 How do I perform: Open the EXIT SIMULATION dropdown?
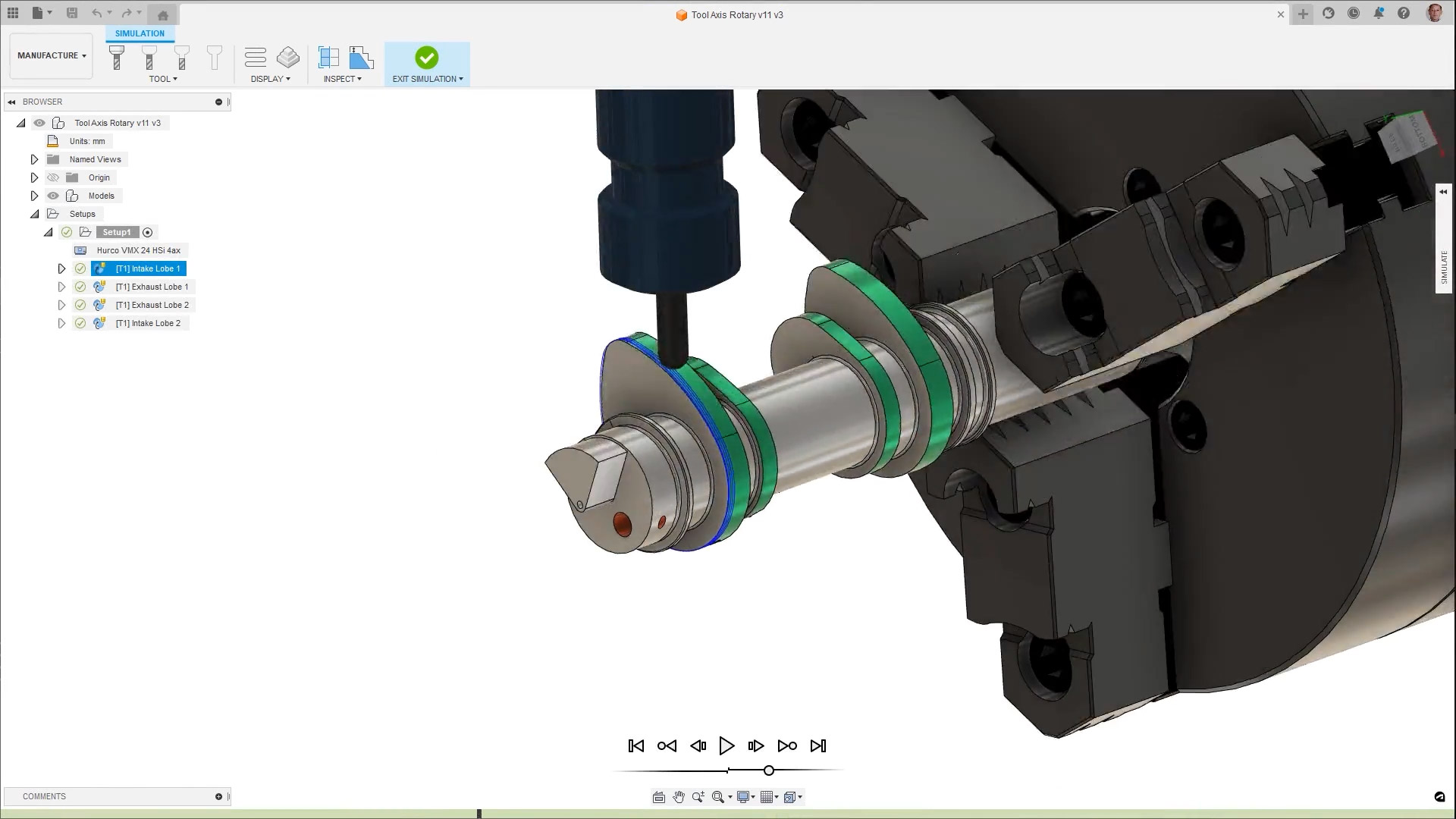pos(428,79)
